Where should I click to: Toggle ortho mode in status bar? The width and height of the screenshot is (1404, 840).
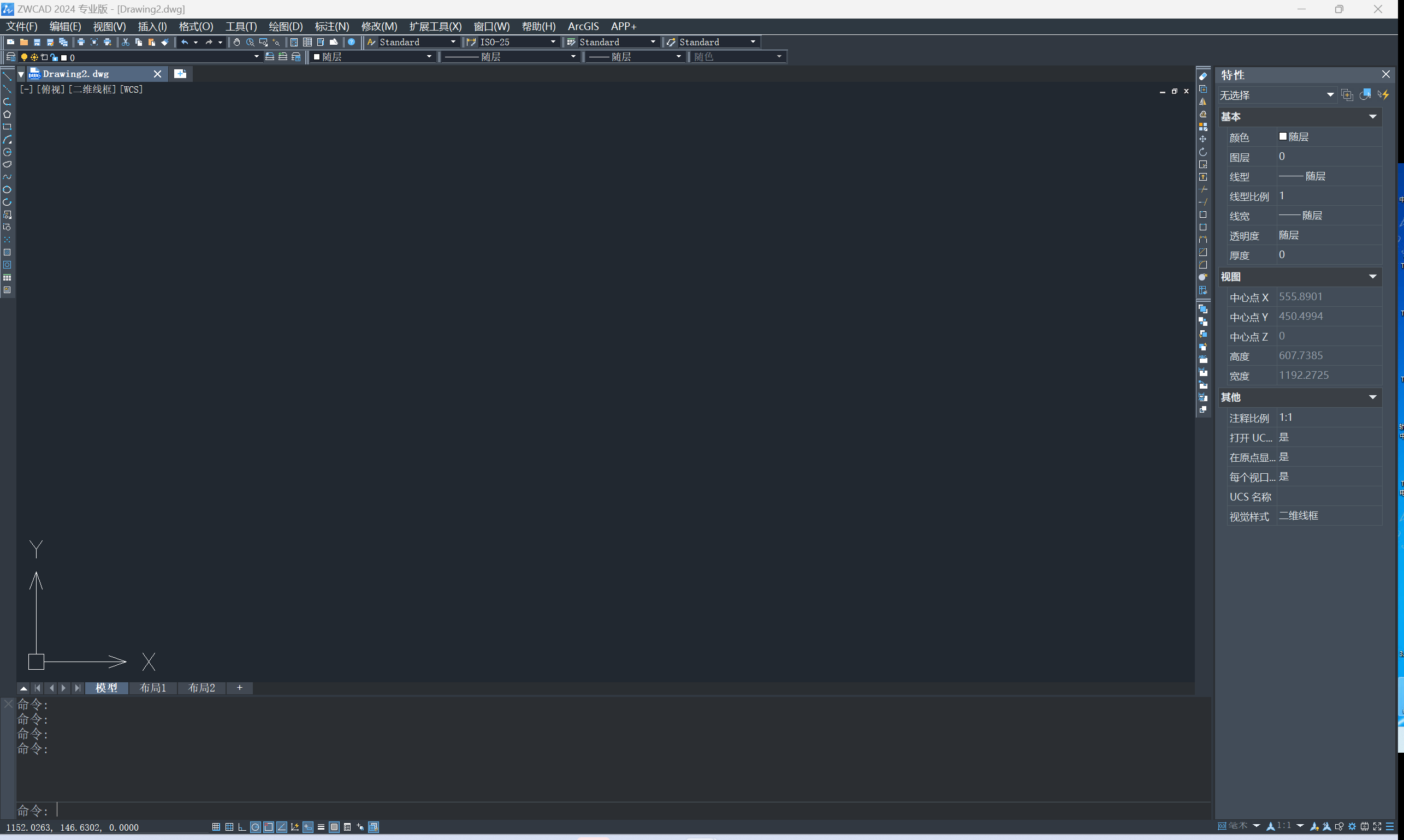click(x=242, y=827)
